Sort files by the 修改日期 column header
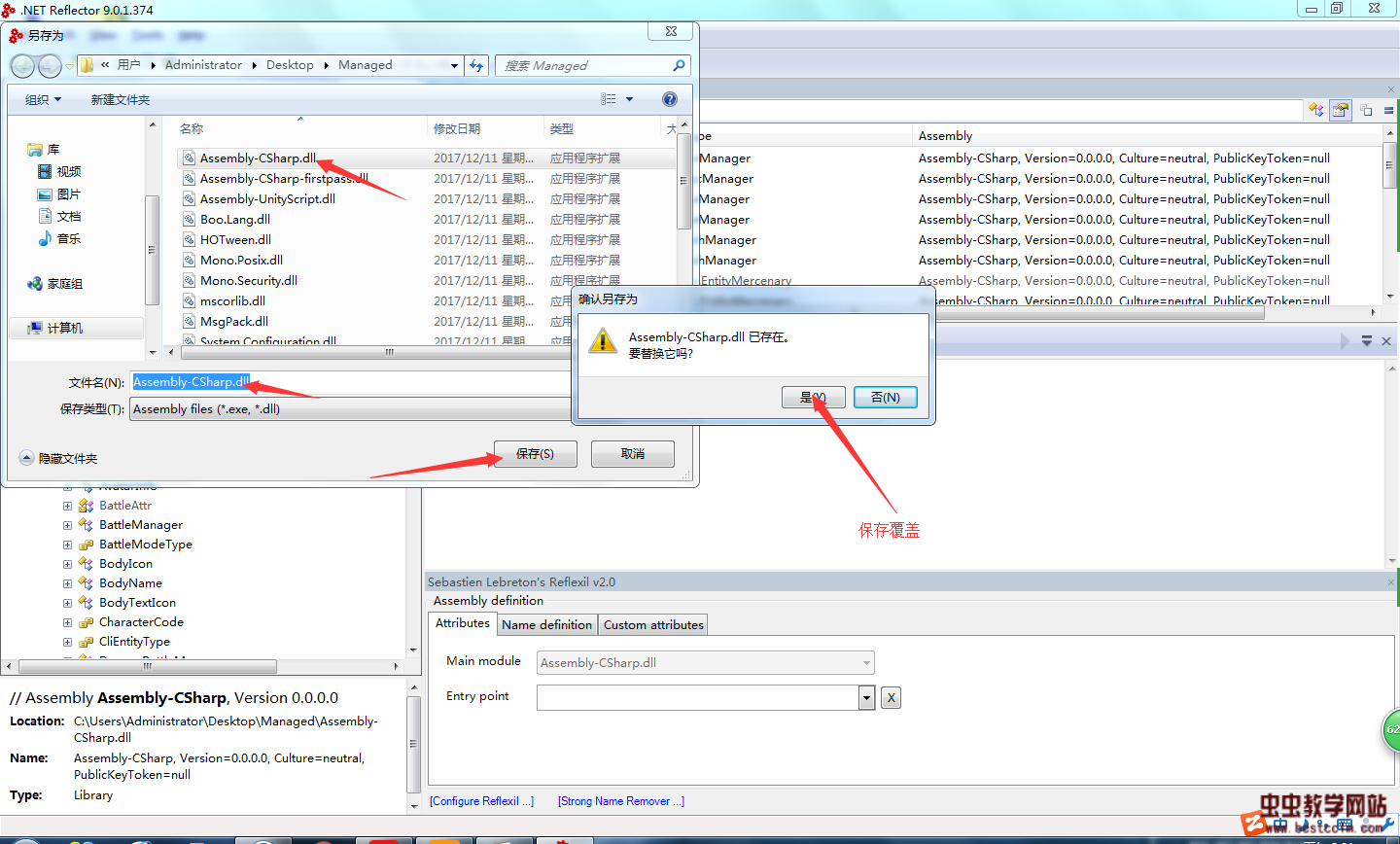Screen dimensions: 1400x844 click(457, 128)
